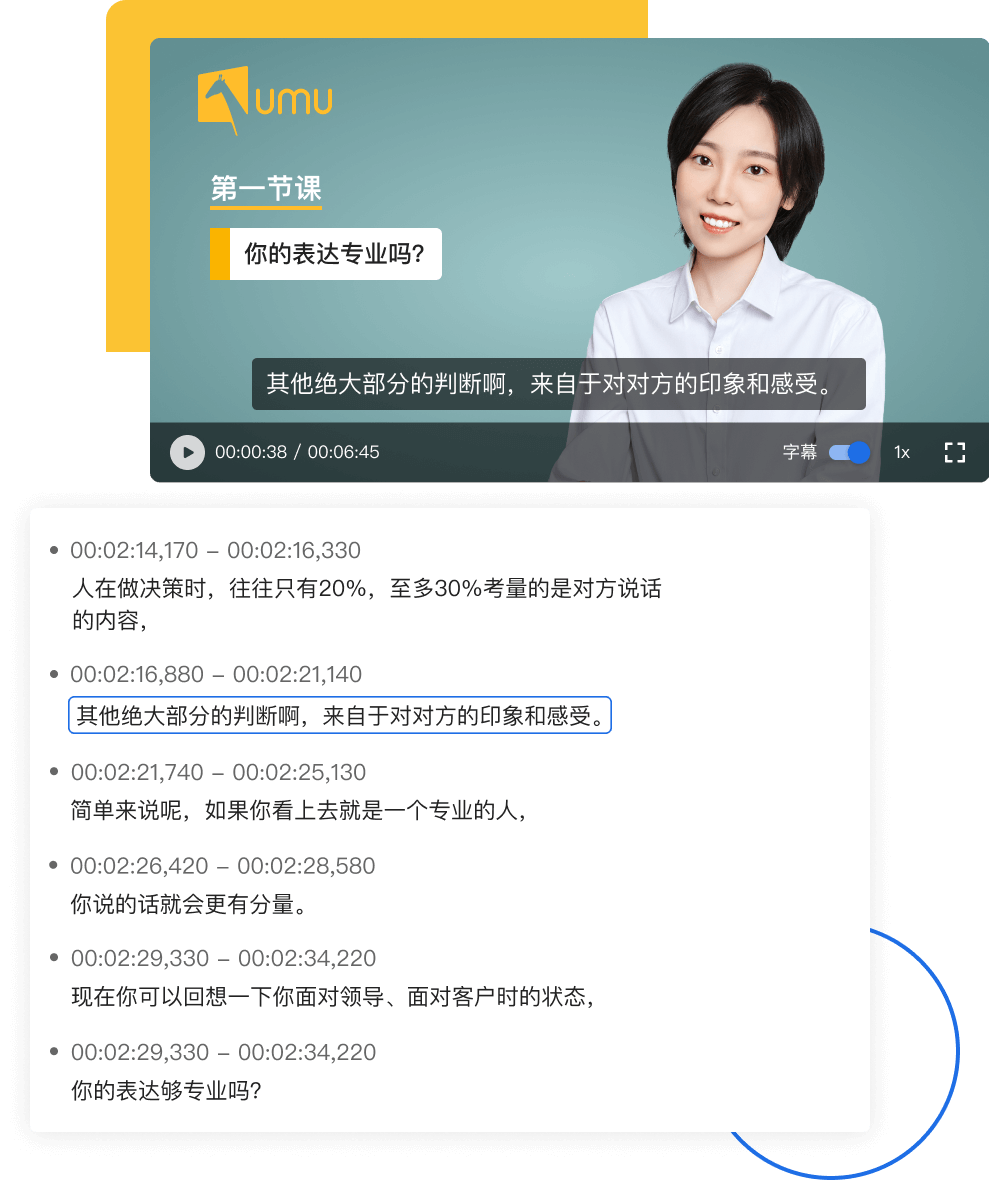Jump to timestamp 00:02:26,420 in transcript

coord(222,866)
